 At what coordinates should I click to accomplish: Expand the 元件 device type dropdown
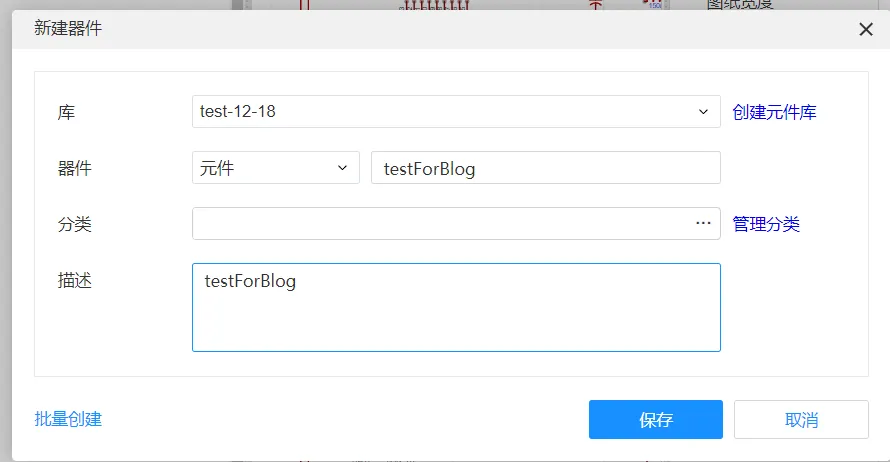(x=276, y=167)
